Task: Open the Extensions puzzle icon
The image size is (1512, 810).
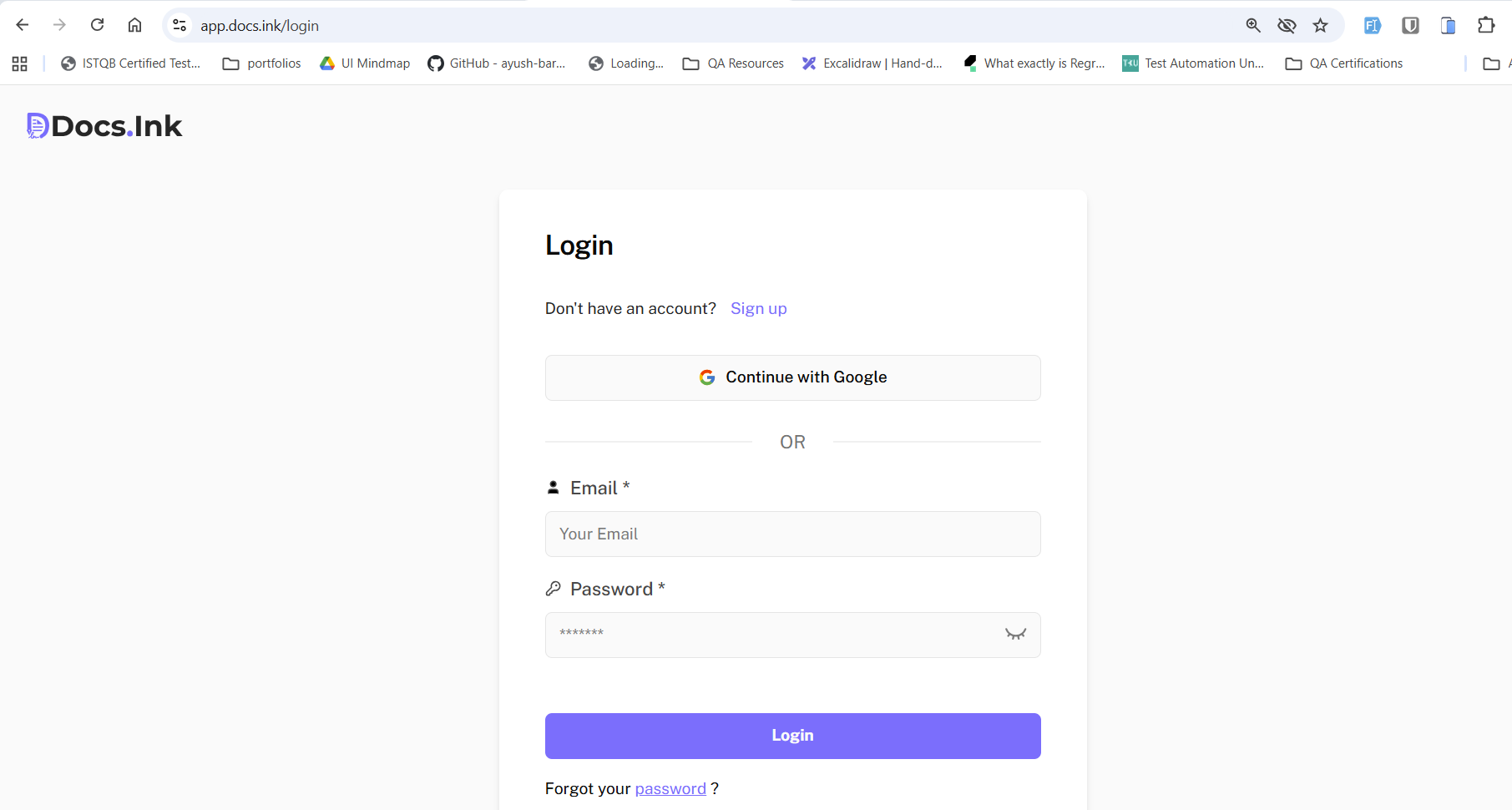Action: [x=1485, y=25]
